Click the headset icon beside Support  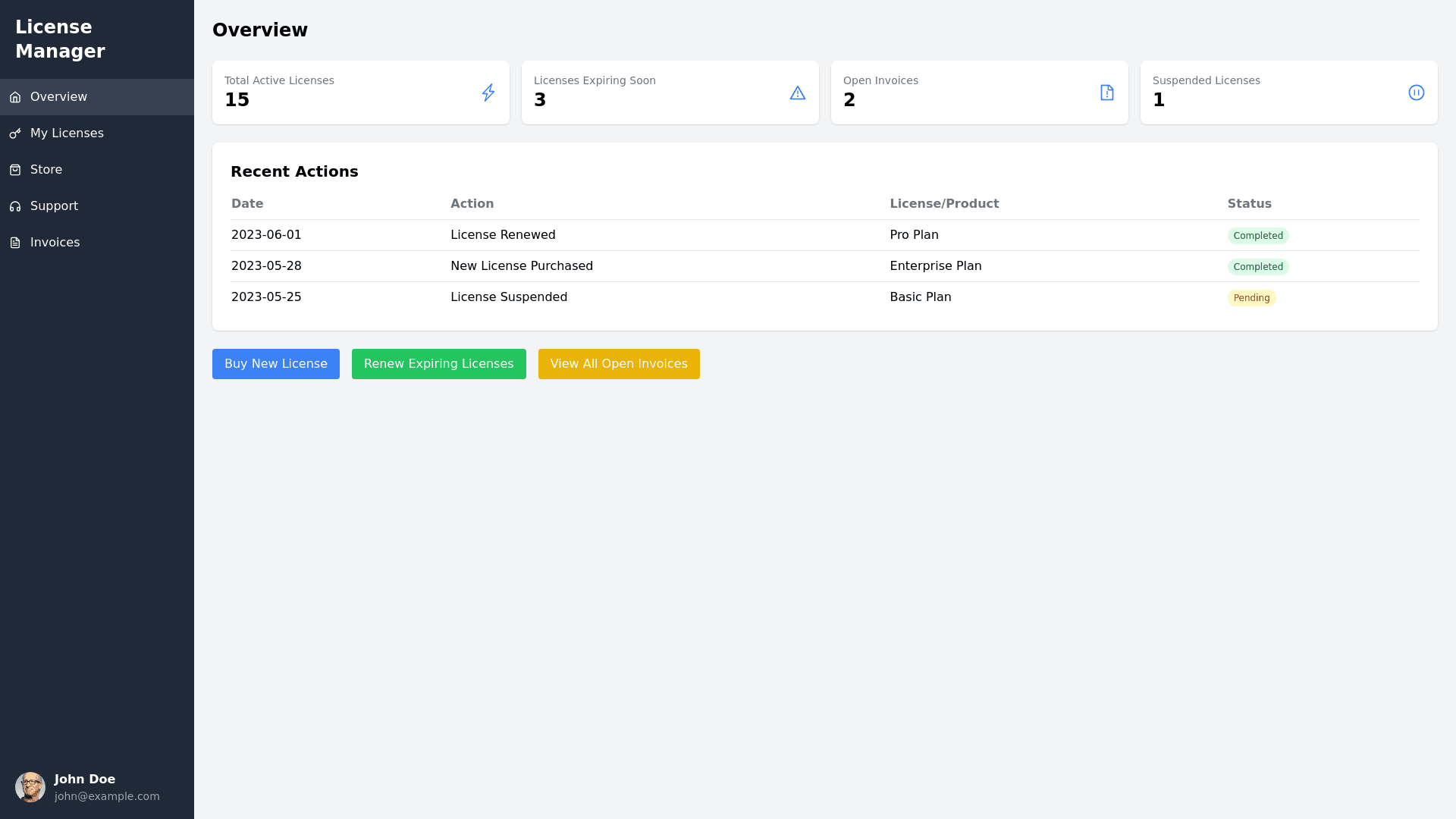15,206
